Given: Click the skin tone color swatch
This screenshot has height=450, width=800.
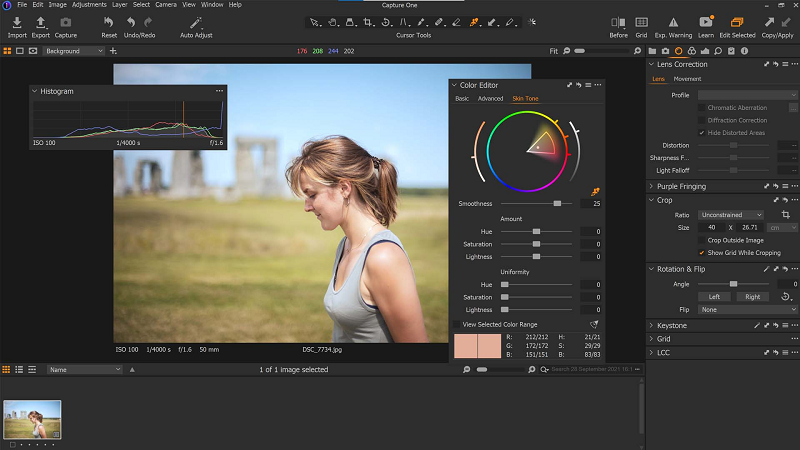Looking at the screenshot, I should [478, 346].
